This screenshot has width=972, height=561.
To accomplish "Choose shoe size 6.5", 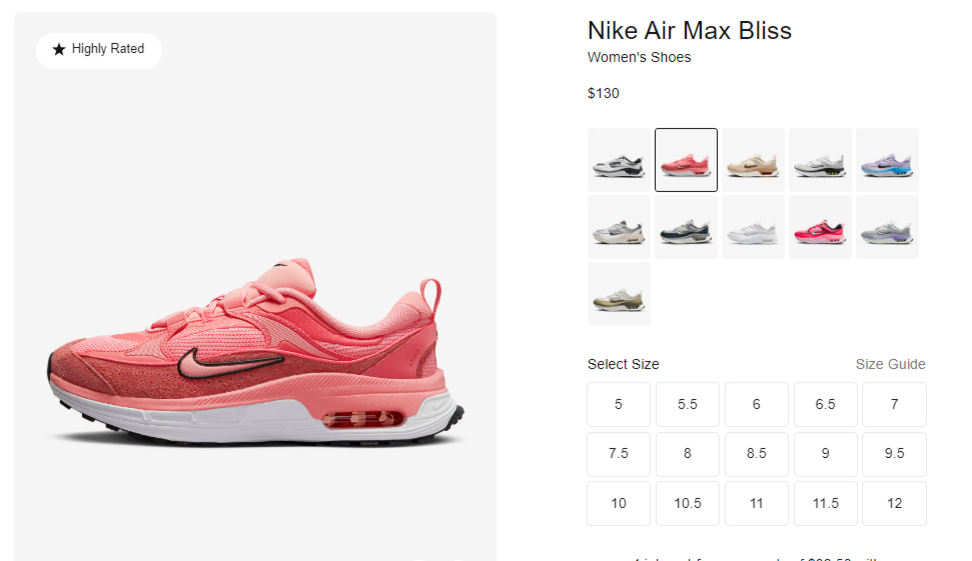I will pos(826,404).
